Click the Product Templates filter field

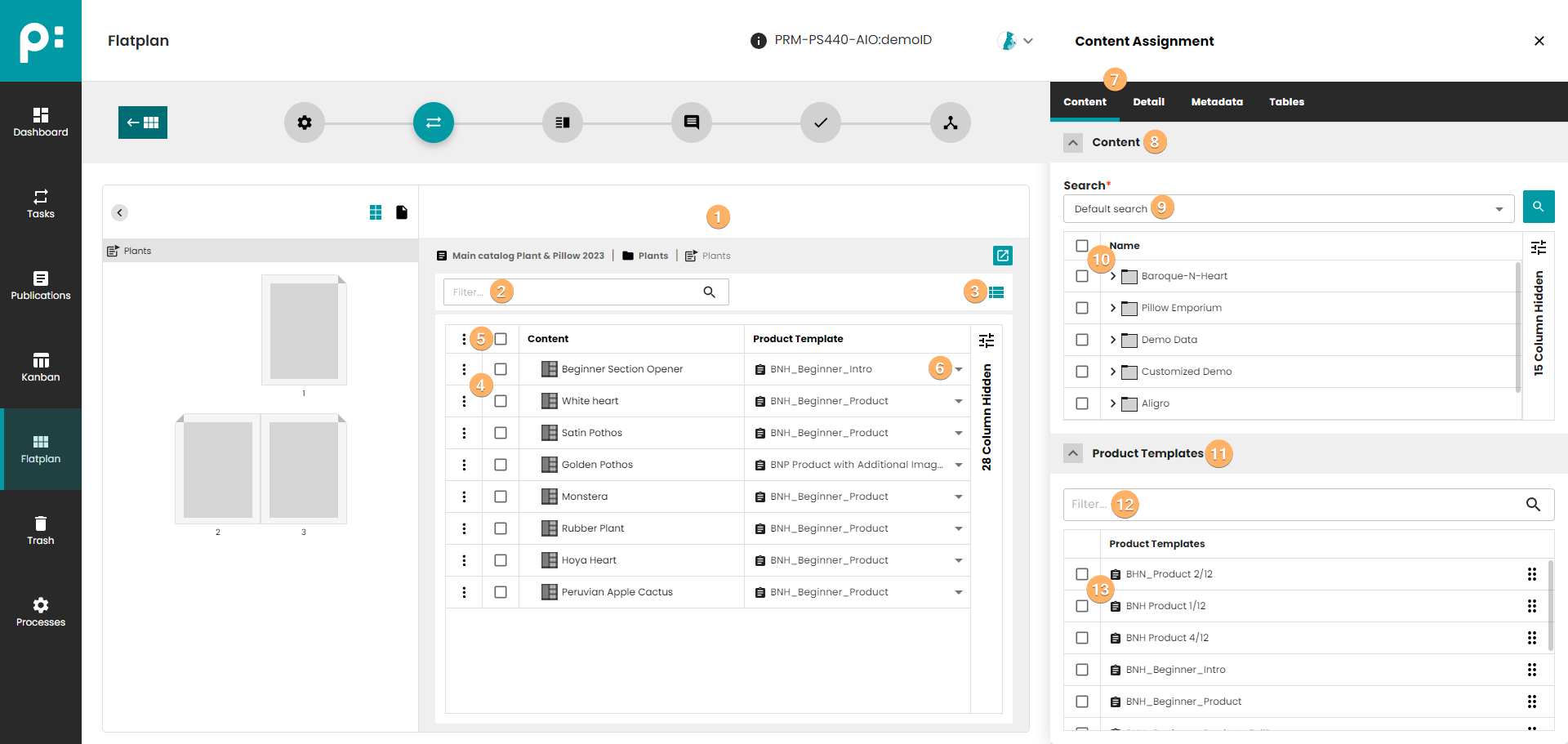click(1290, 505)
